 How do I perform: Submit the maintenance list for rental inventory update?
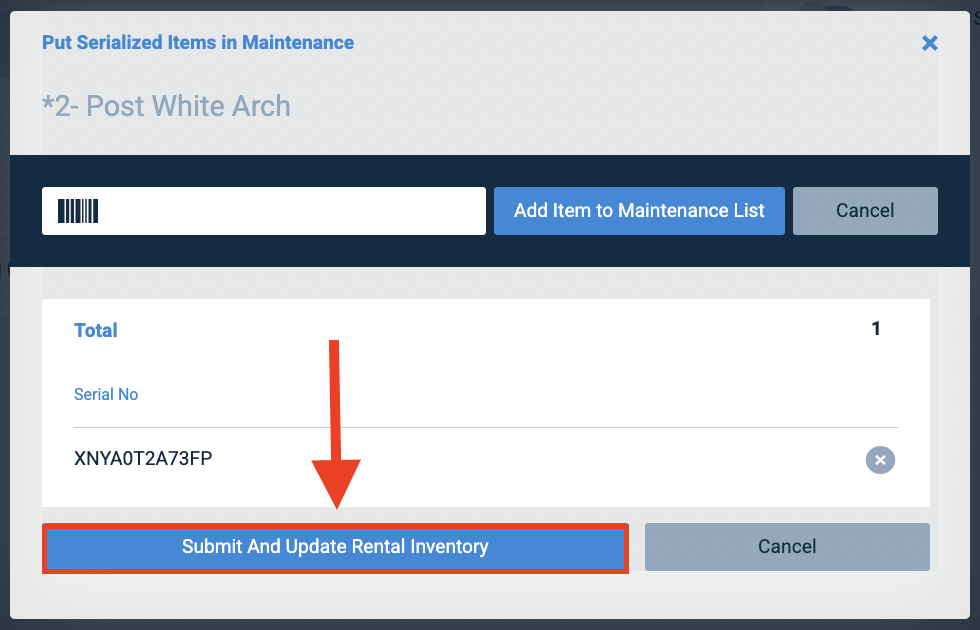pyautogui.click(x=335, y=547)
